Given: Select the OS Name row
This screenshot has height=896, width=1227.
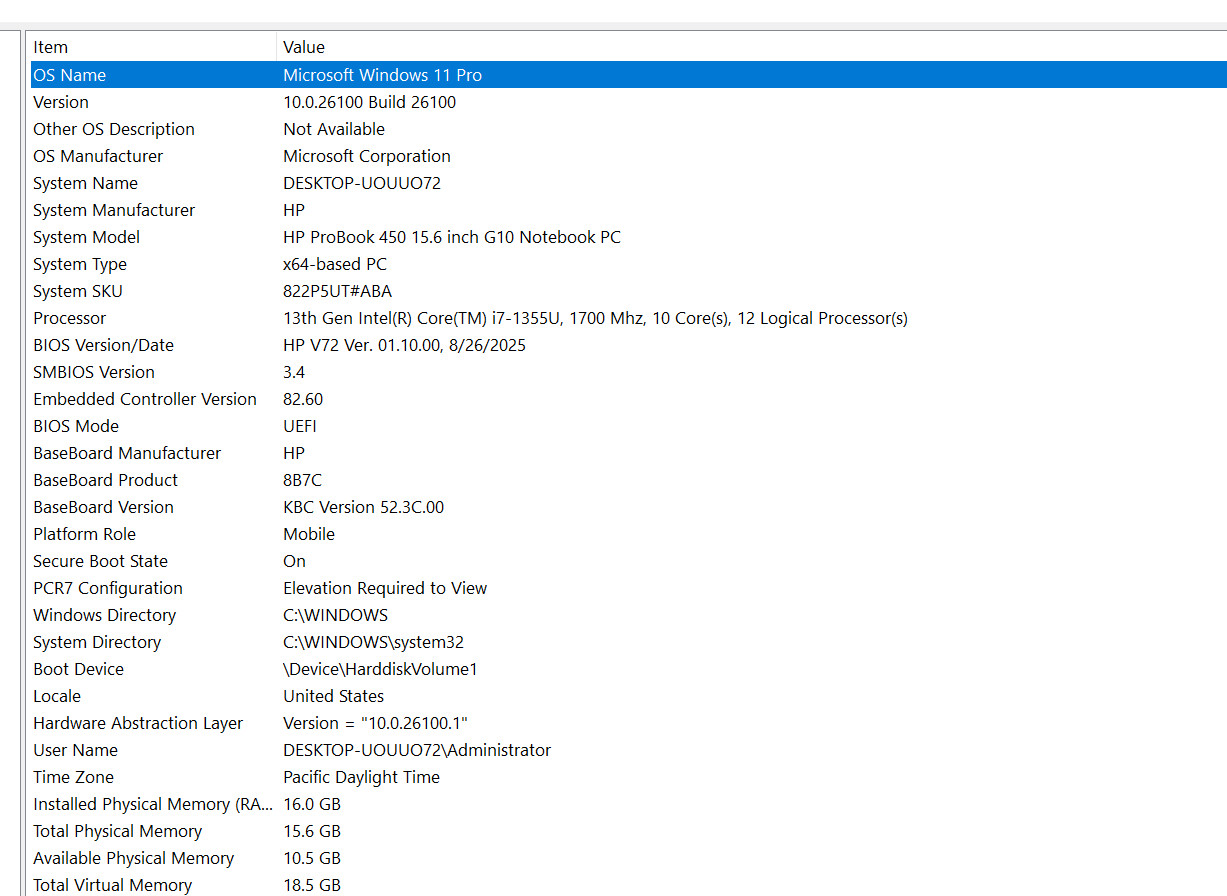Looking at the screenshot, I should pyautogui.click(x=629, y=75).
